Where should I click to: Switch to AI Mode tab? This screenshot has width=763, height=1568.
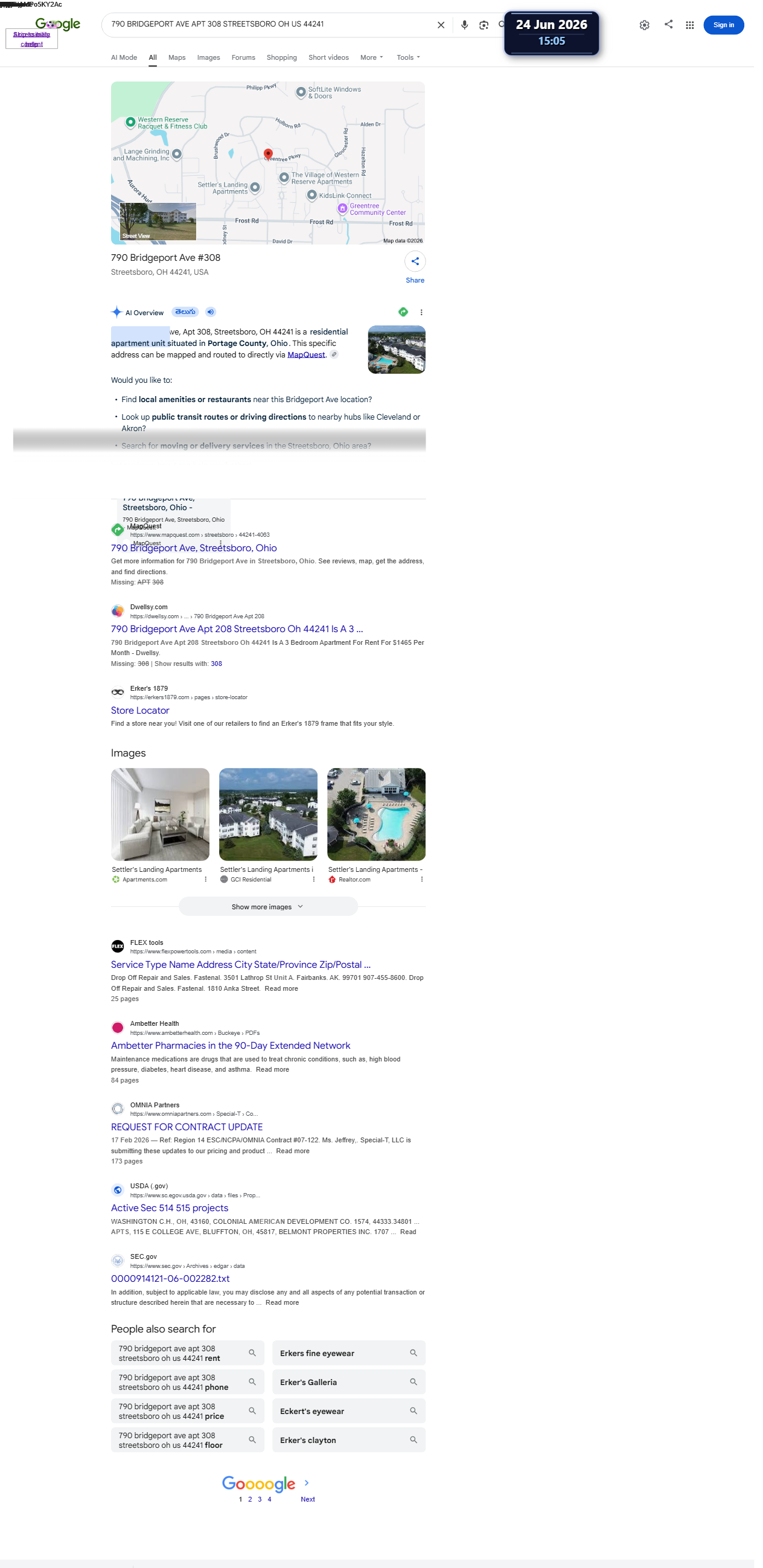126,58
